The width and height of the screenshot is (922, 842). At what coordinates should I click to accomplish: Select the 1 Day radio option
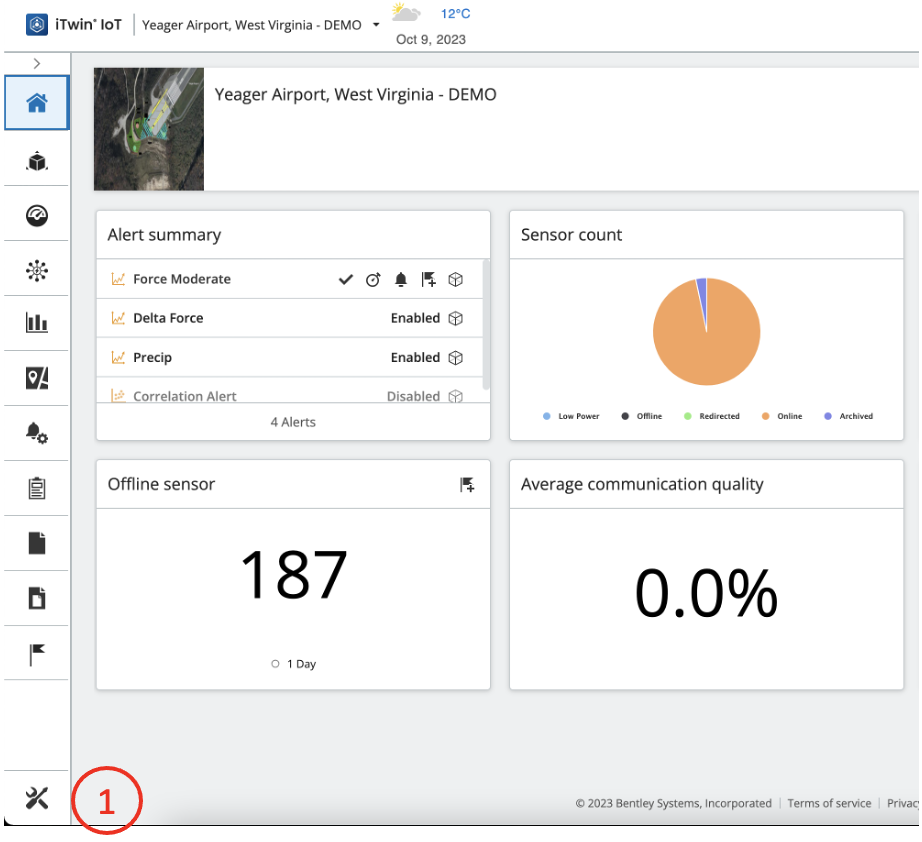(275, 663)
